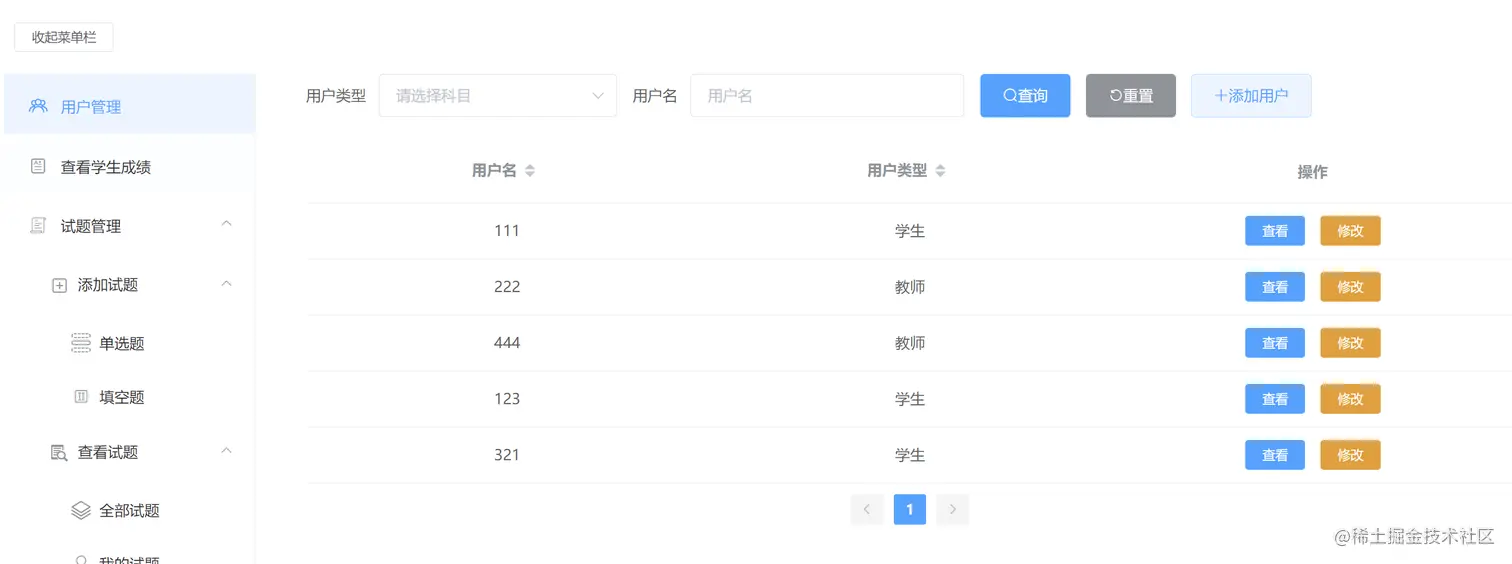The height and width of the screenshot is (564, 1512).
Task: Sort by 用户类型 column arrows
Action: (x=940, y=171)
